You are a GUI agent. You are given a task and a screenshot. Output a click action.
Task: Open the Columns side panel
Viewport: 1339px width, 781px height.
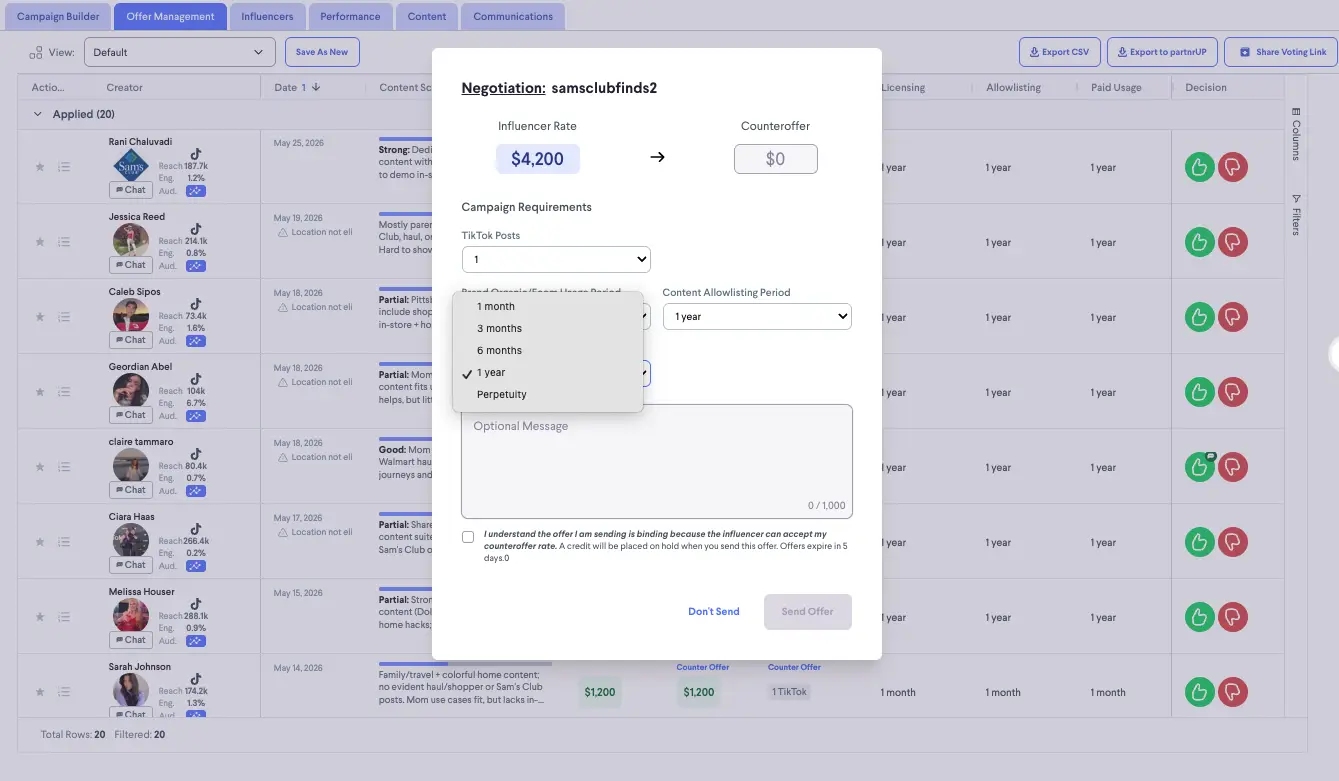[x=1296, y=134]
